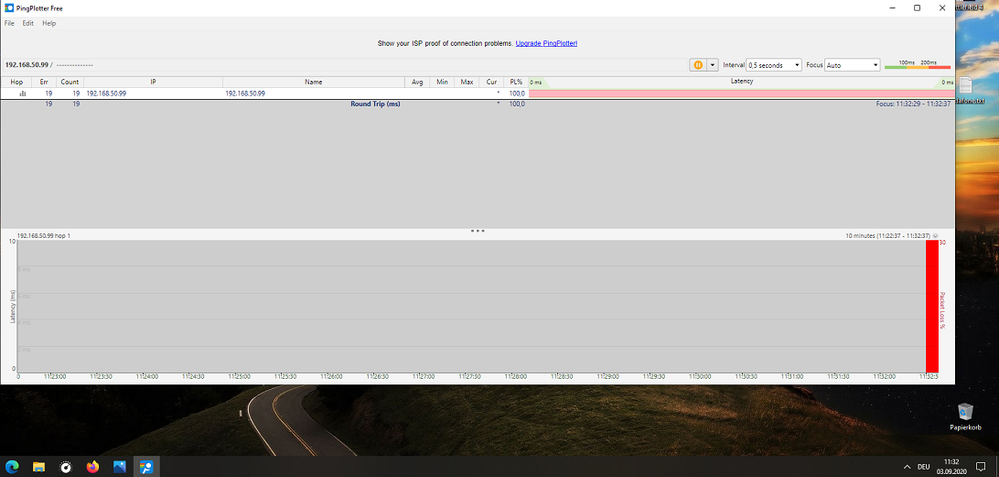Expand the 10 minutes timeline range selector
Viewport: 999px width, 477px height.
point(935,236)
